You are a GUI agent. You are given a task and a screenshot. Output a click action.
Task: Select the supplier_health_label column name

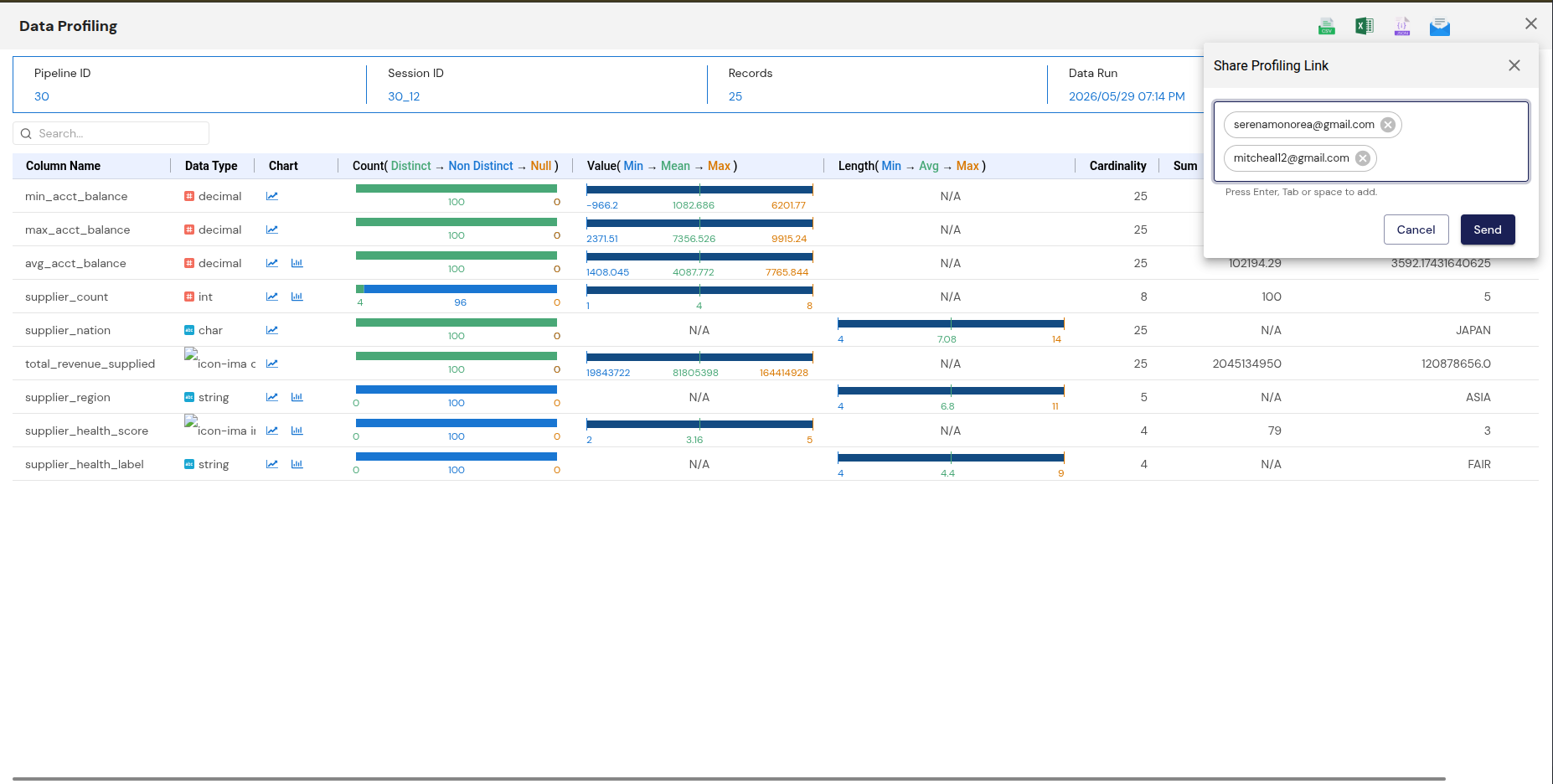[85, 464]
